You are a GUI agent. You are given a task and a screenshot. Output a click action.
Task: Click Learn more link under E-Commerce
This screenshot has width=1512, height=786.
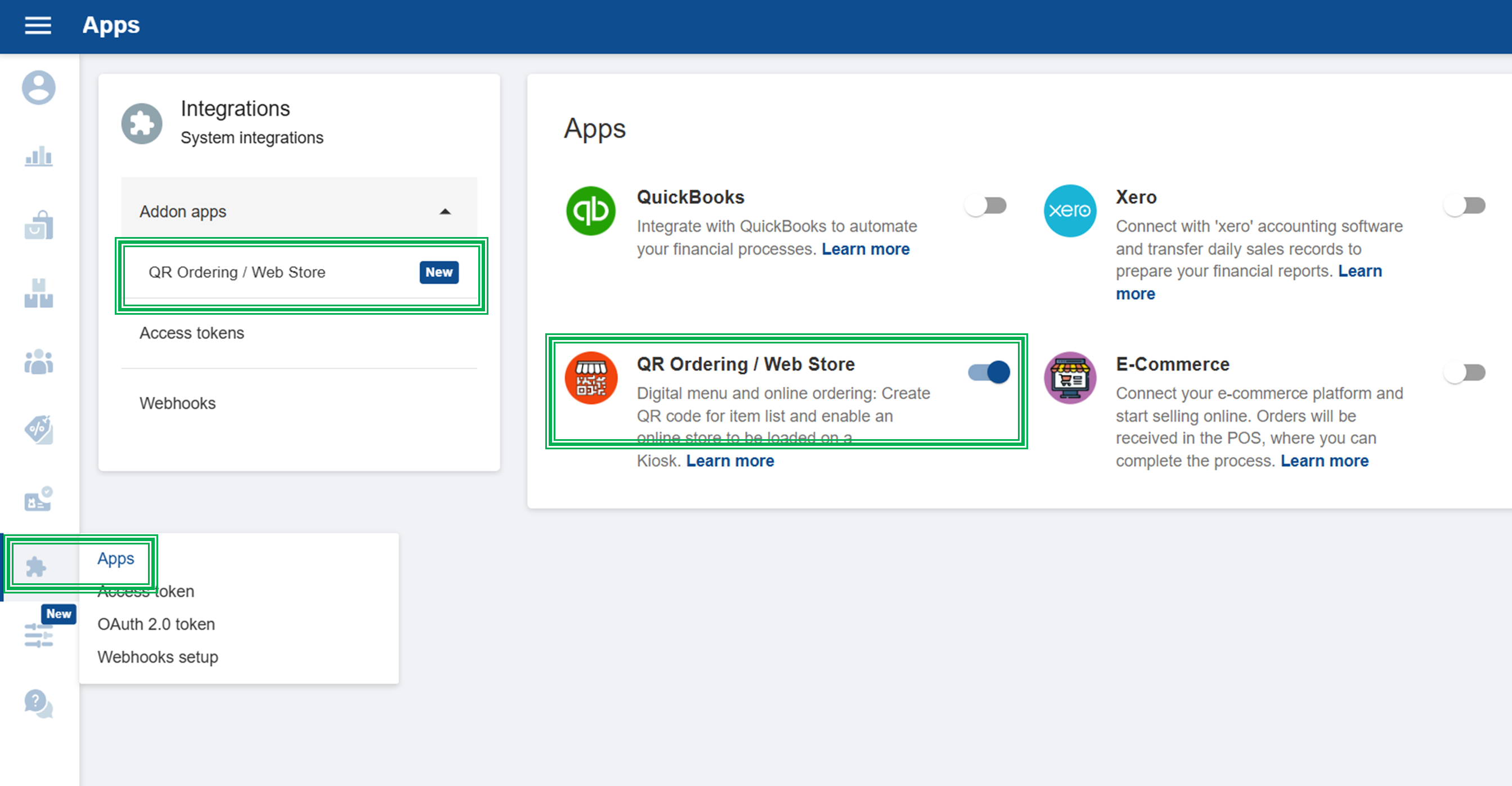[x=1324, y=461]
